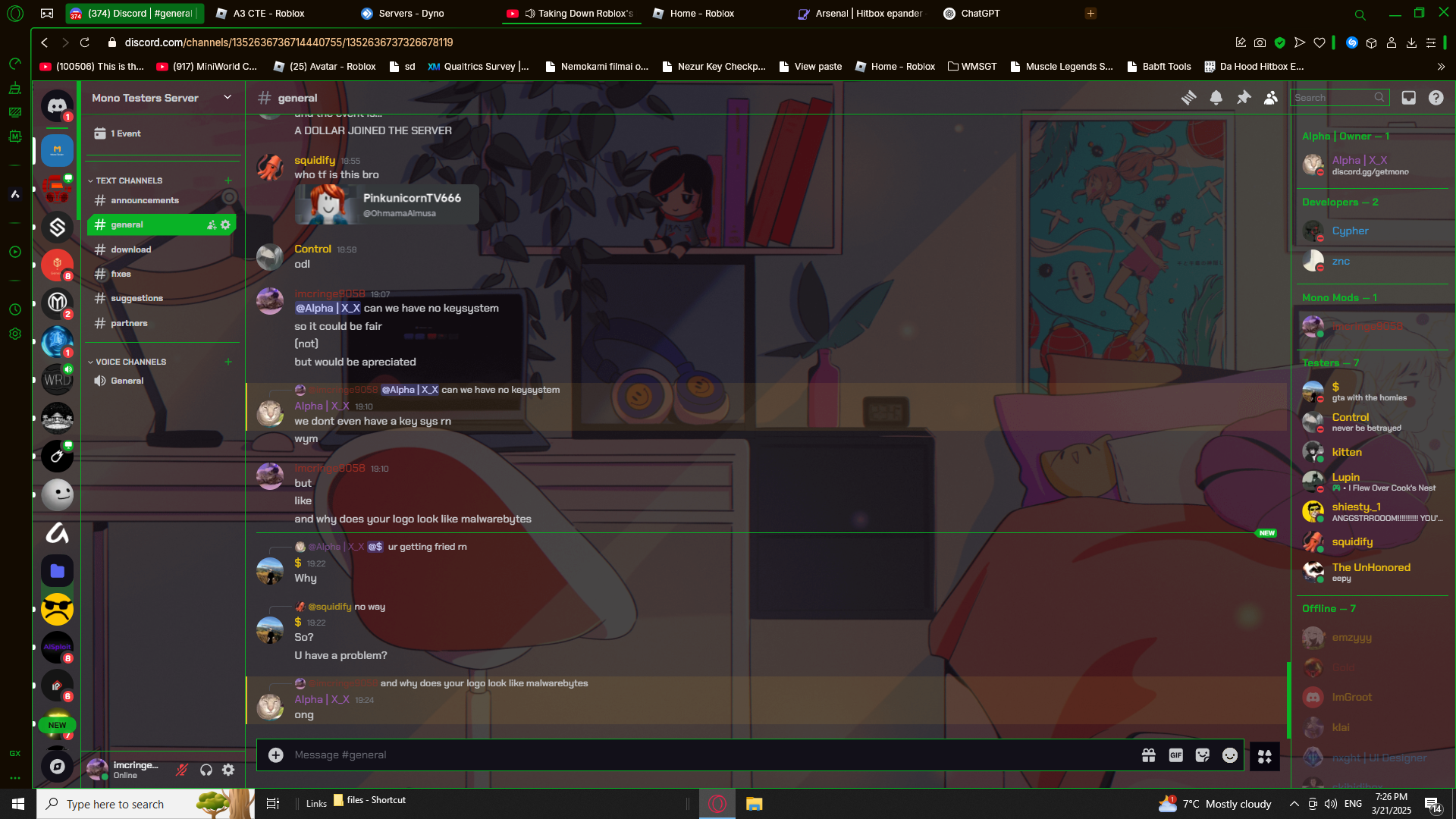Open the Threads icon in channel header
Screen dimensions: 1456x819
(x=1188, y=98)
